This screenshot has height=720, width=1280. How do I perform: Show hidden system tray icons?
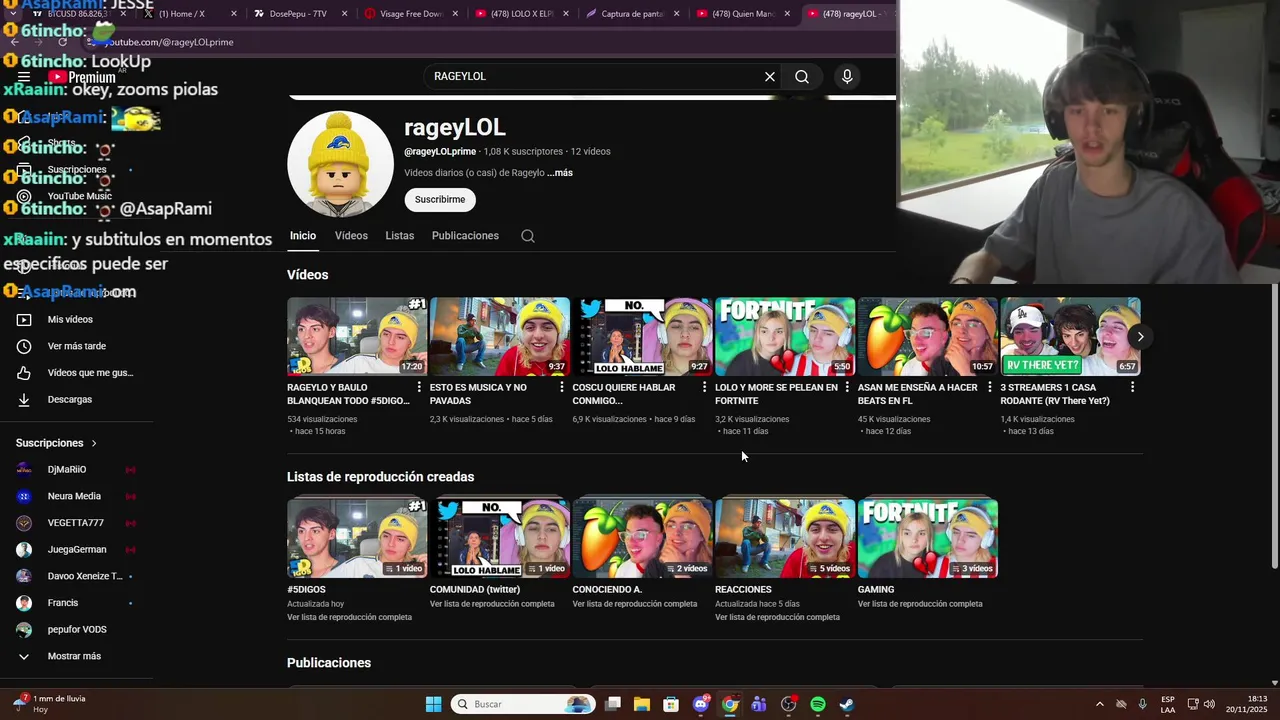(x=1100, y=704)
